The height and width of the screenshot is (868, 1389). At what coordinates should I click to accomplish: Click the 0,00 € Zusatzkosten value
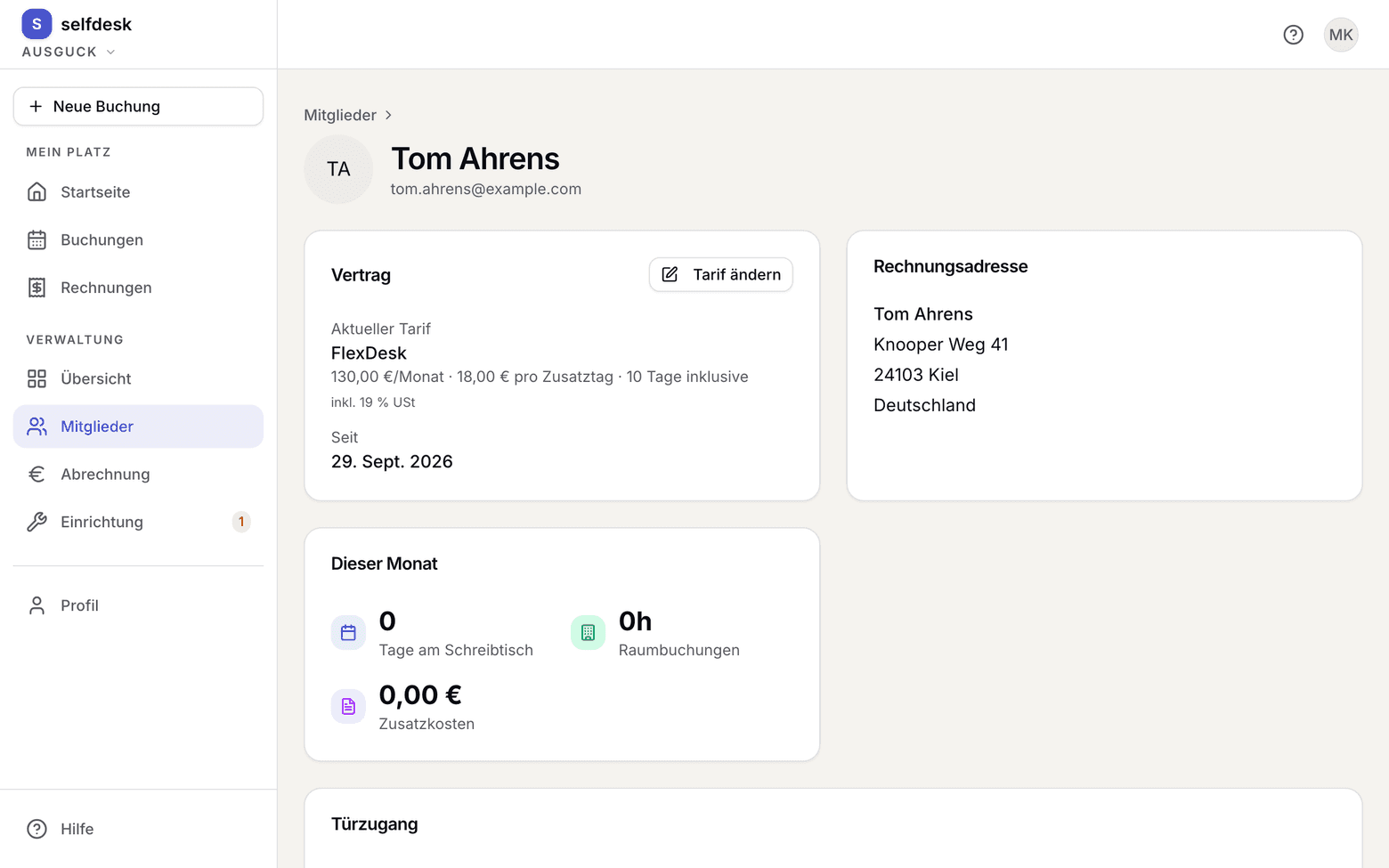[420, 695]
